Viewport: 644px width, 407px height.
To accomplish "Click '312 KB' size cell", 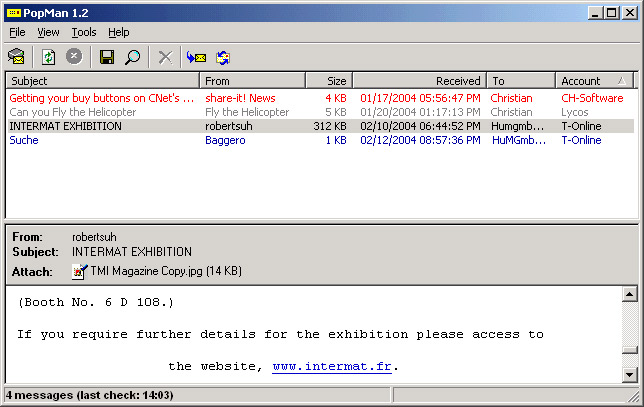I will [x=330, y=126].
